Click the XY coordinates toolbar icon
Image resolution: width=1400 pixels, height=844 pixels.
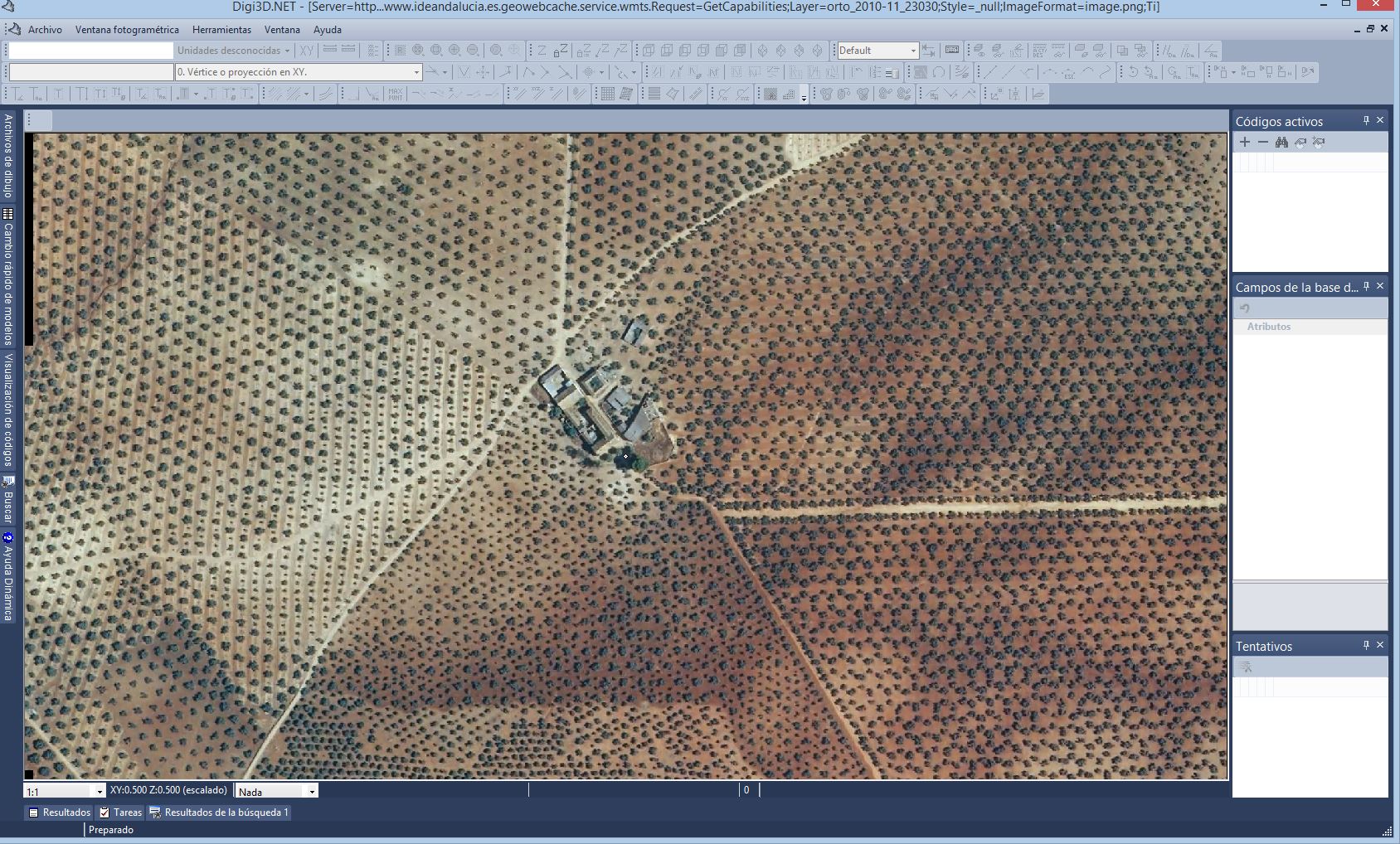point(307,51)
